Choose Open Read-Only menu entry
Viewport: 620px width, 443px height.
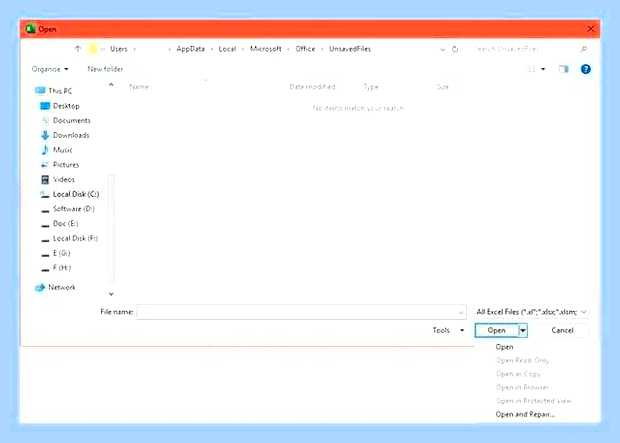tap(522, 360)
